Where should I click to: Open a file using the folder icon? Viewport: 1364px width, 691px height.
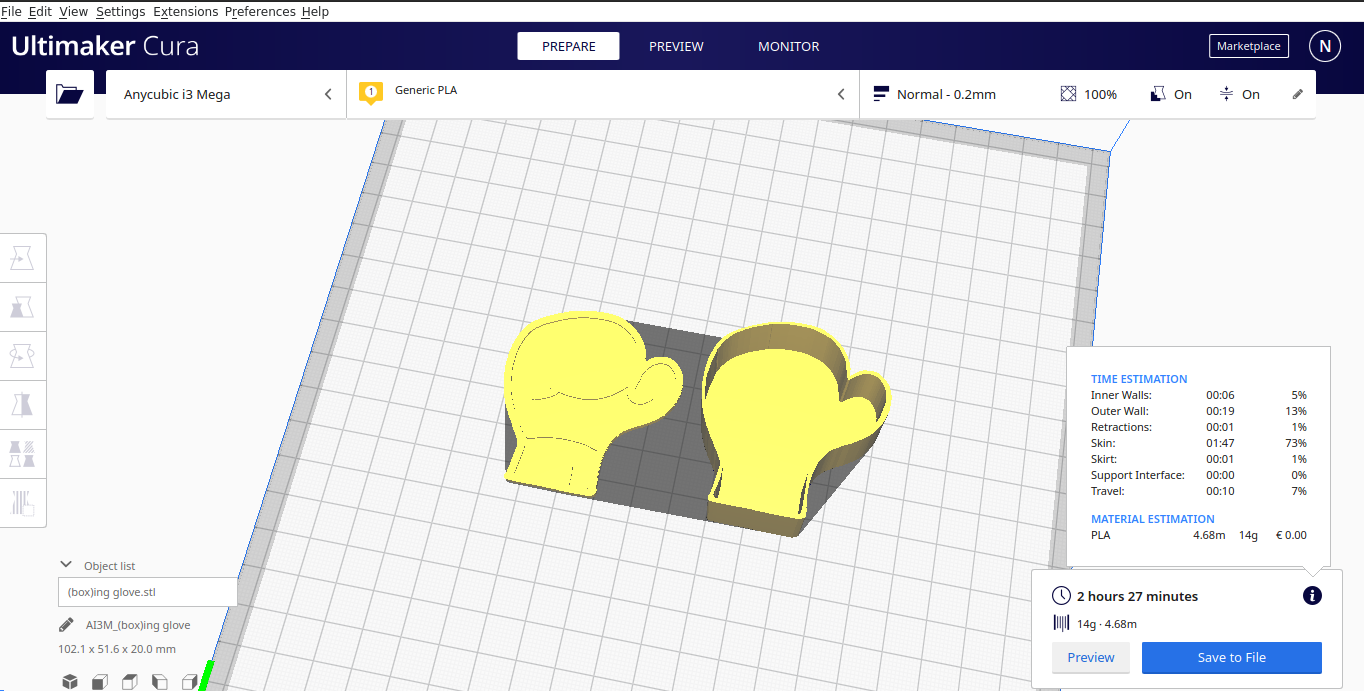pyautogui.click(x=69, y=93)
